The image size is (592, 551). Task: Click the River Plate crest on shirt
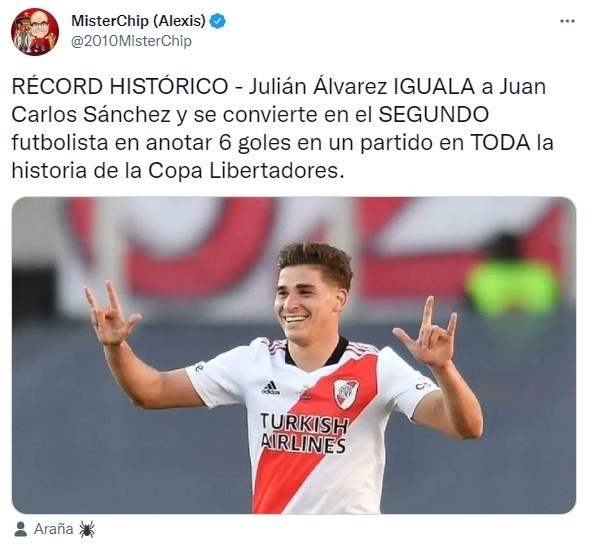(x=346, y=394)
